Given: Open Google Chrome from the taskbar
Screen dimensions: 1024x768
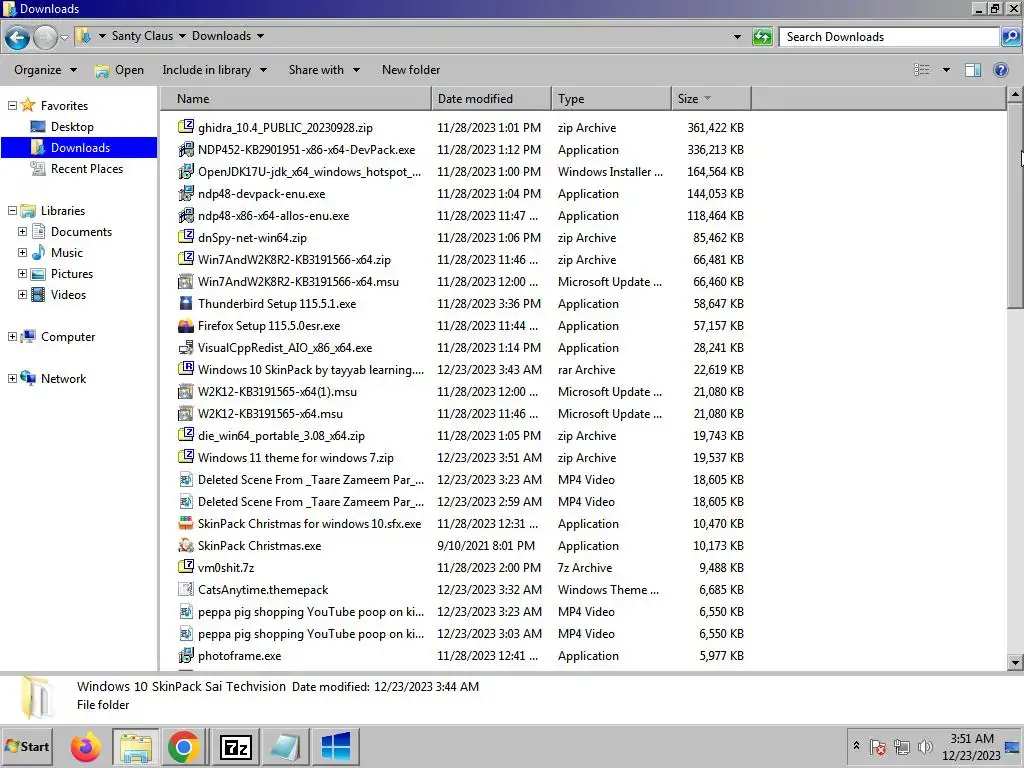Looking at the screenshot, I should 184,747.
